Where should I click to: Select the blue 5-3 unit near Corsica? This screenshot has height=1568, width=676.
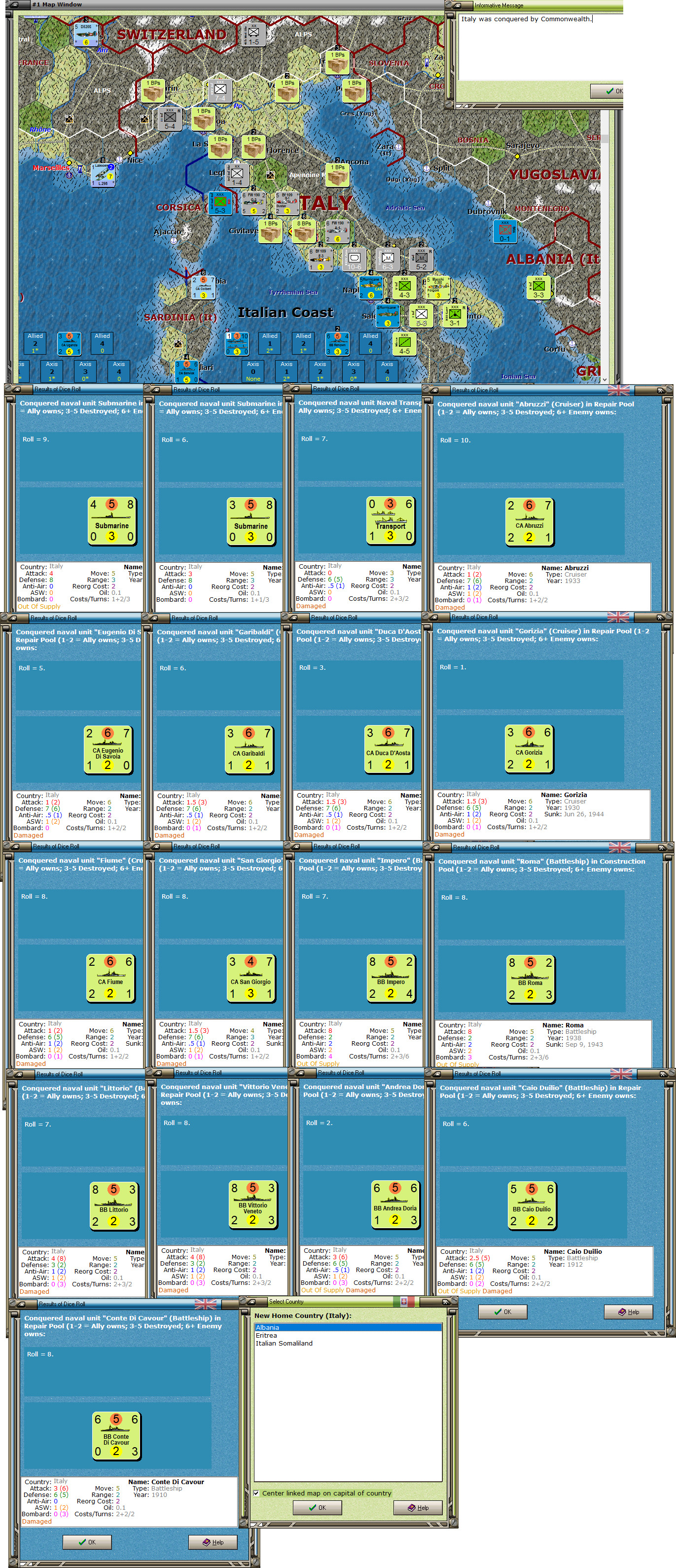(x=219, y=203)
